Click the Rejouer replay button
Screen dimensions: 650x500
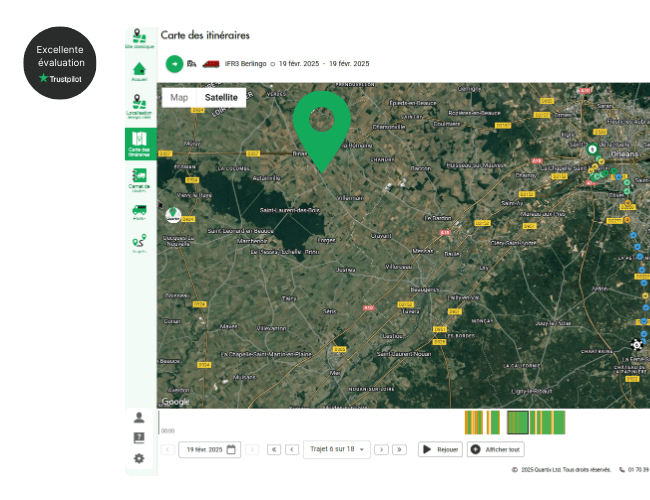pos(440,449)
